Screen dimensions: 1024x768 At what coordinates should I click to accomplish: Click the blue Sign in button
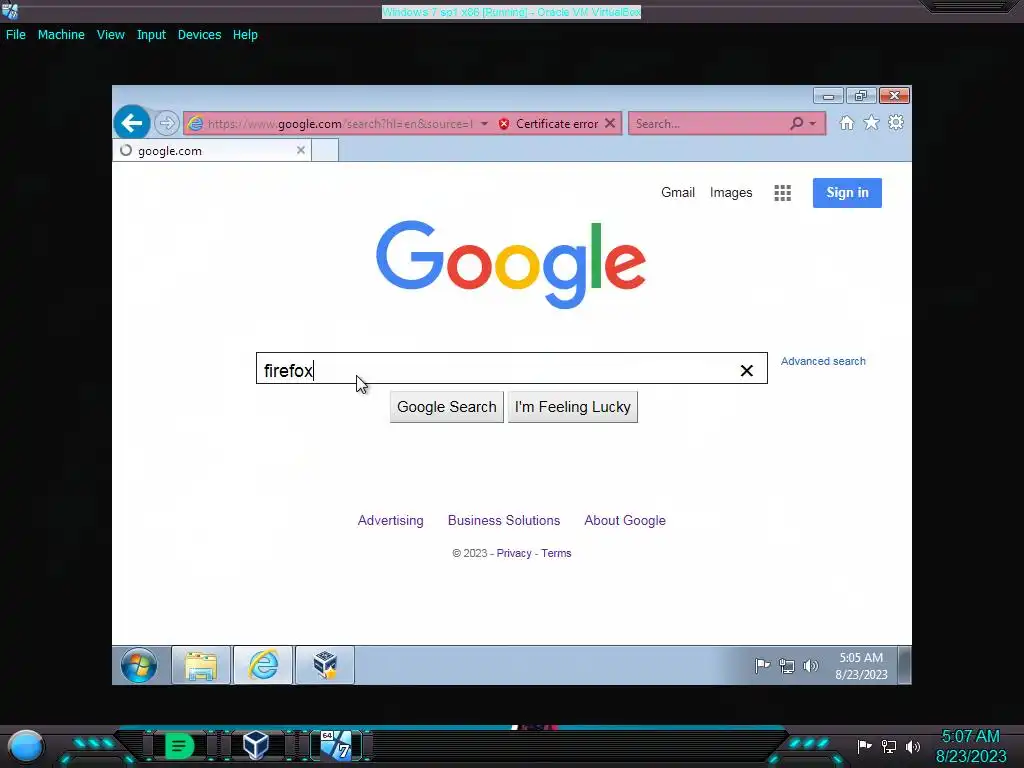847,193
